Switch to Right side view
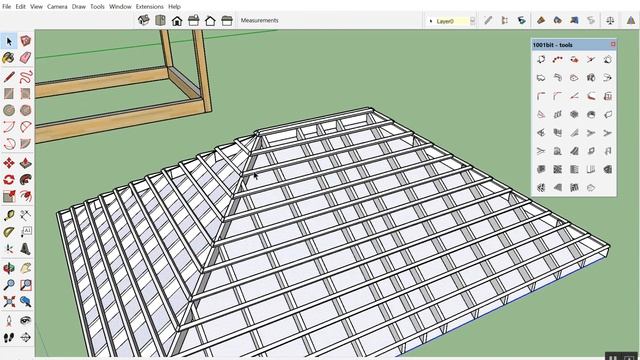This screenshot has width=640, height=360. (x=193, y=20)
